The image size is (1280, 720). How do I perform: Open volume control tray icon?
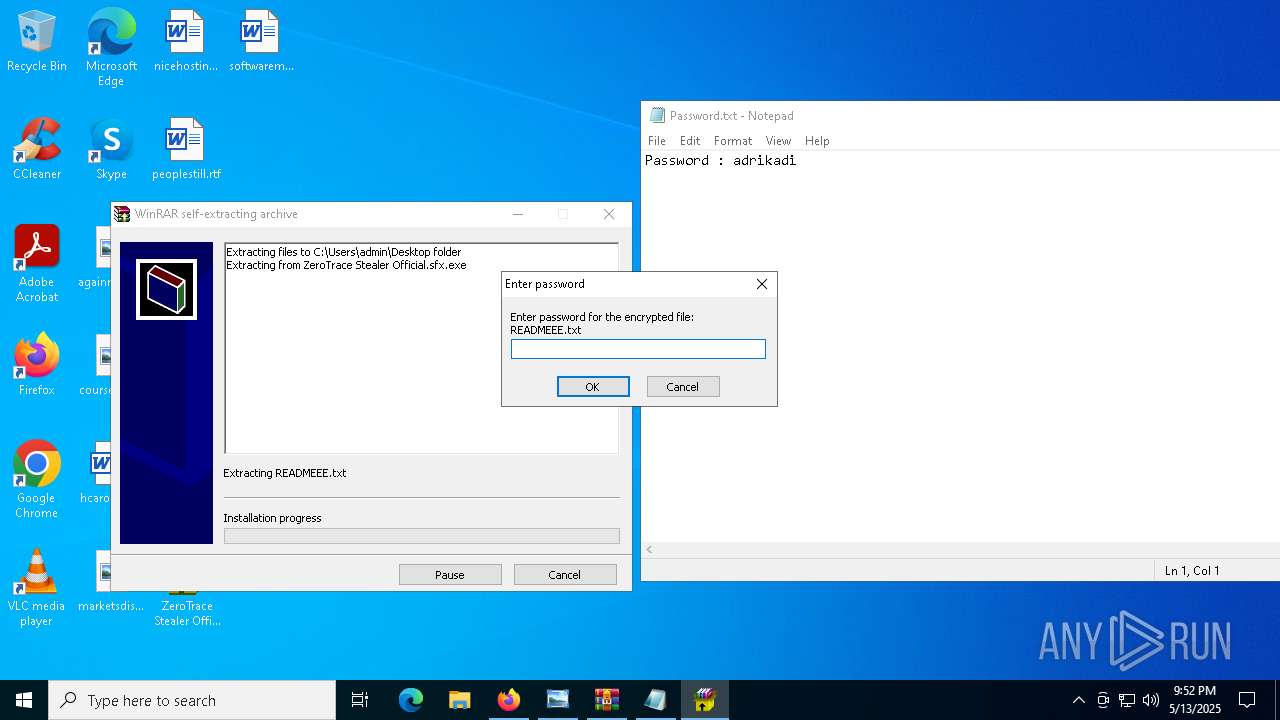tap(1151, 700)
